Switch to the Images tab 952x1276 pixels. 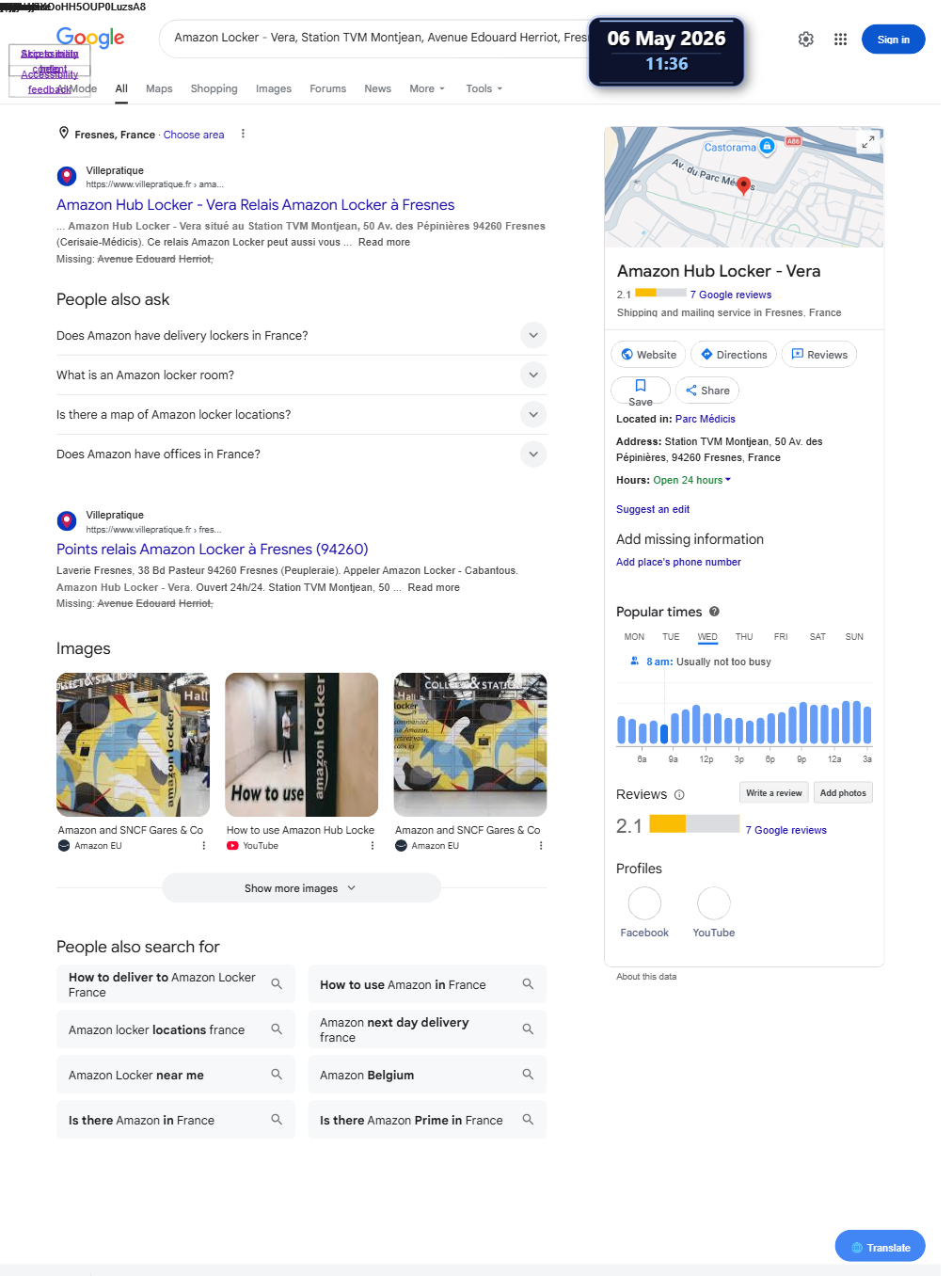pos(274,88)
